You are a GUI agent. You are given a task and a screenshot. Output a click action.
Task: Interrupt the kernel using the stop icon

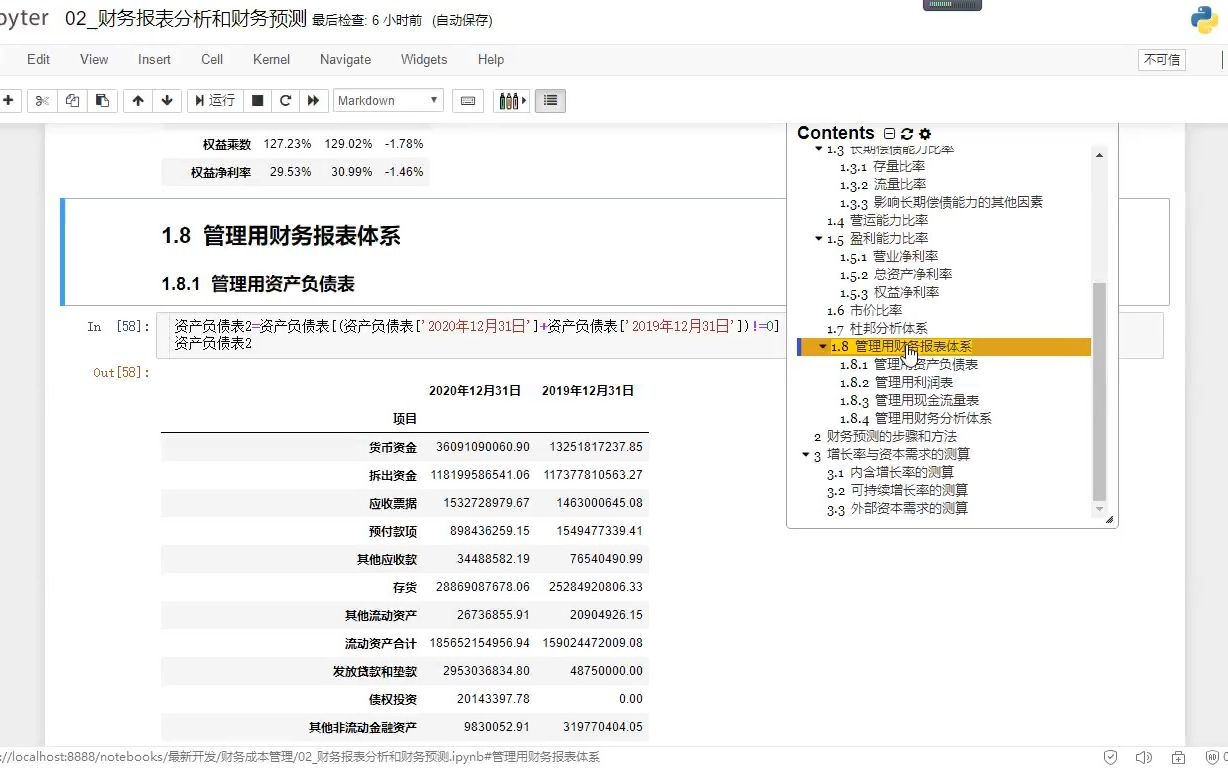pos(256,100)
